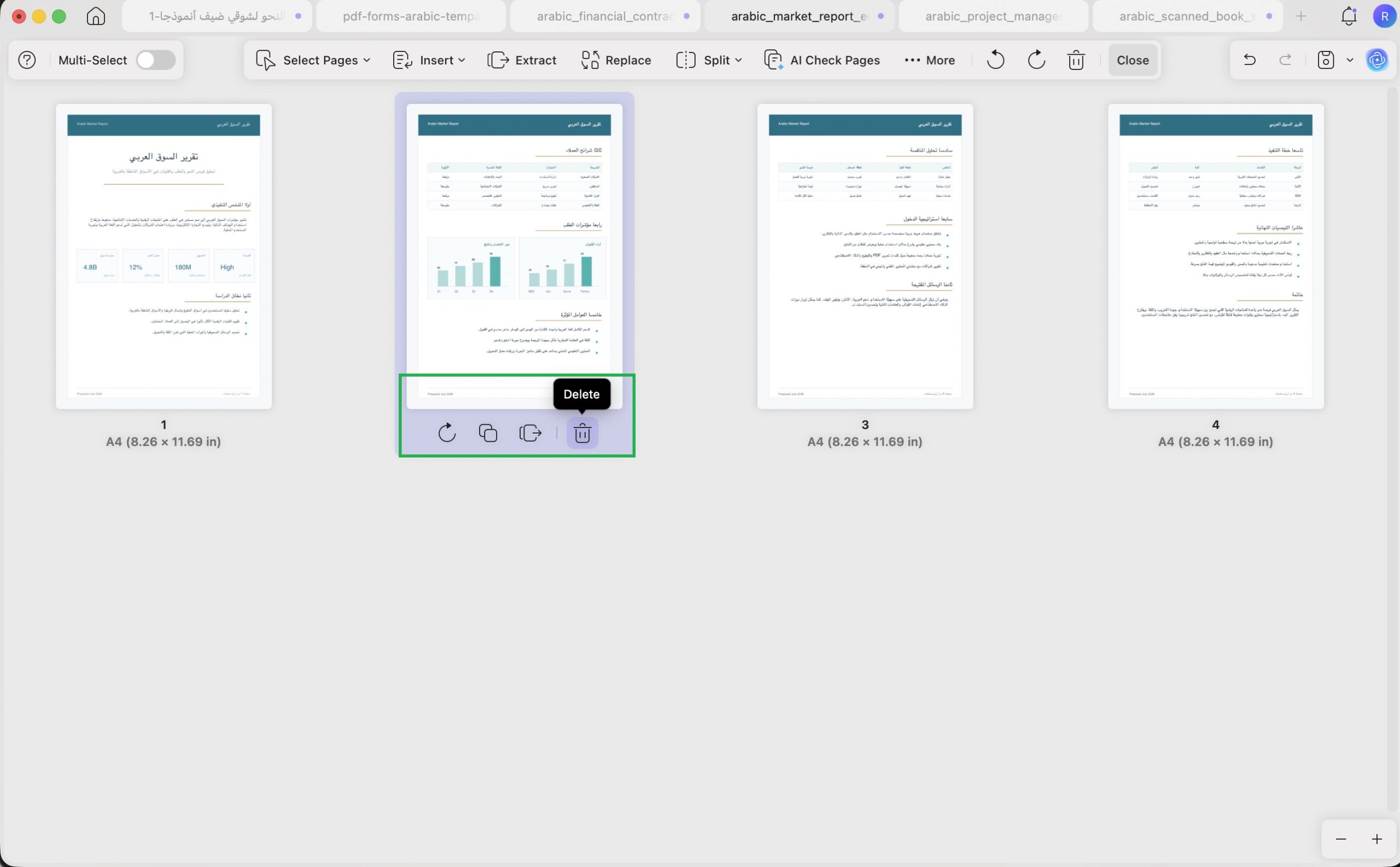Expand the save options chevron

1350,60
